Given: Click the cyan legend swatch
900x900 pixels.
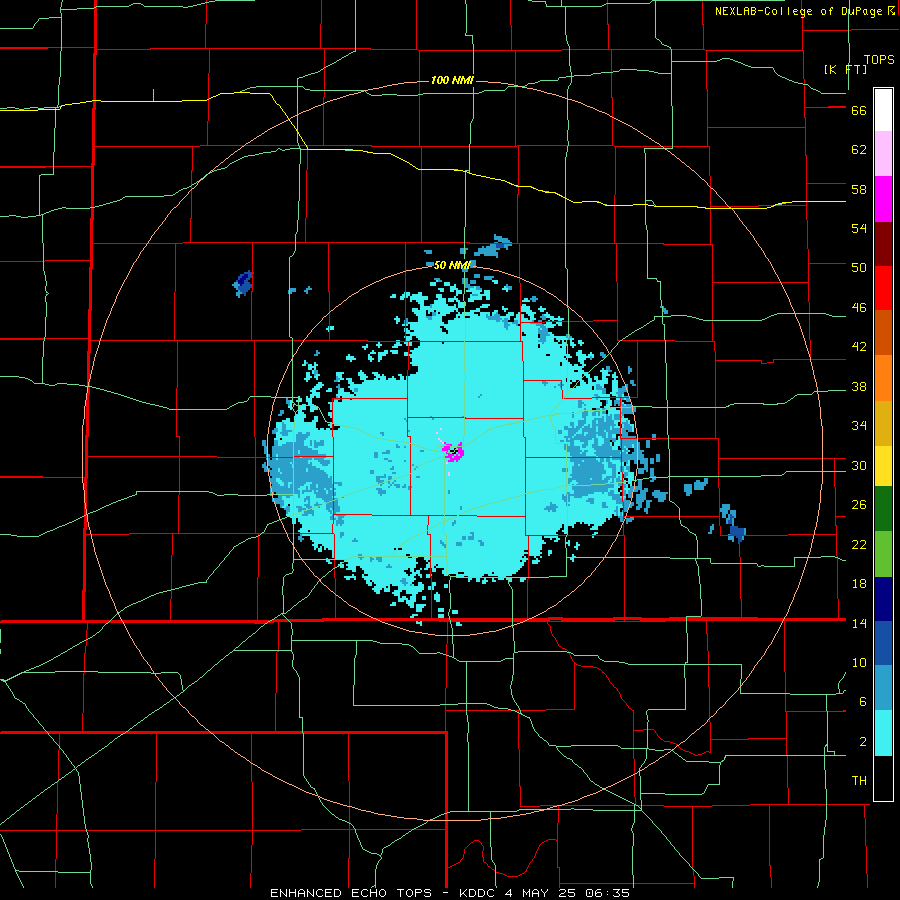Looking at the screenshot, I should pyautogui.click(x=883, y=733).
